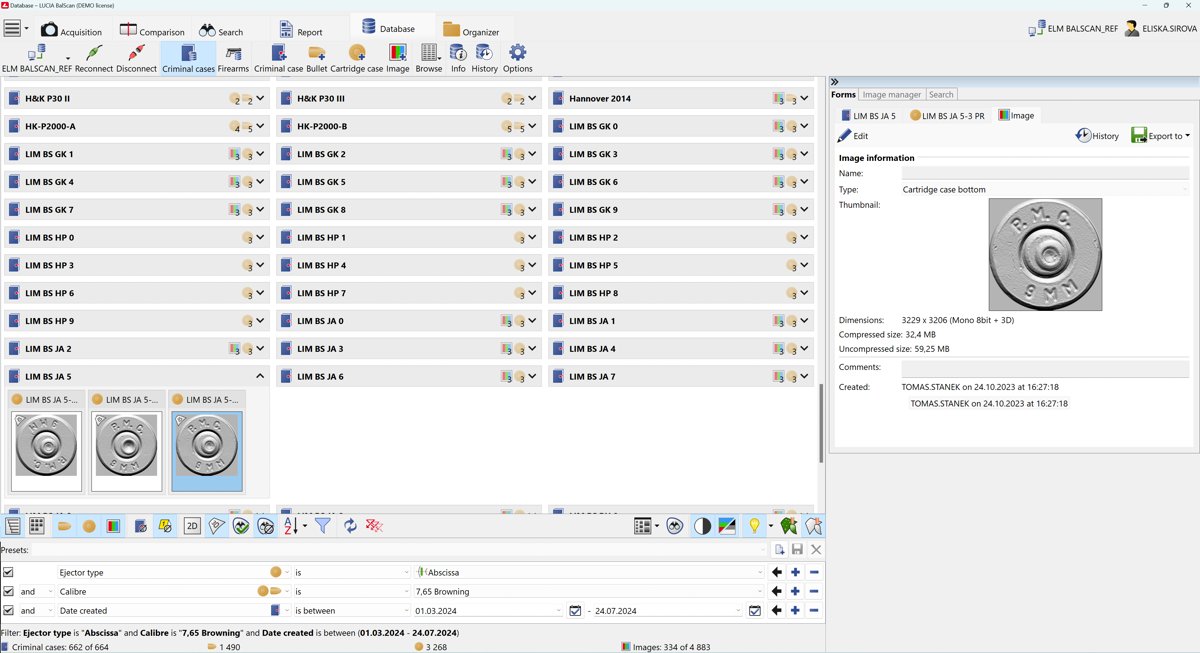1200x653 pixels.
Task: Toggle the light bulb illumination control
Action: pos(754,526)
